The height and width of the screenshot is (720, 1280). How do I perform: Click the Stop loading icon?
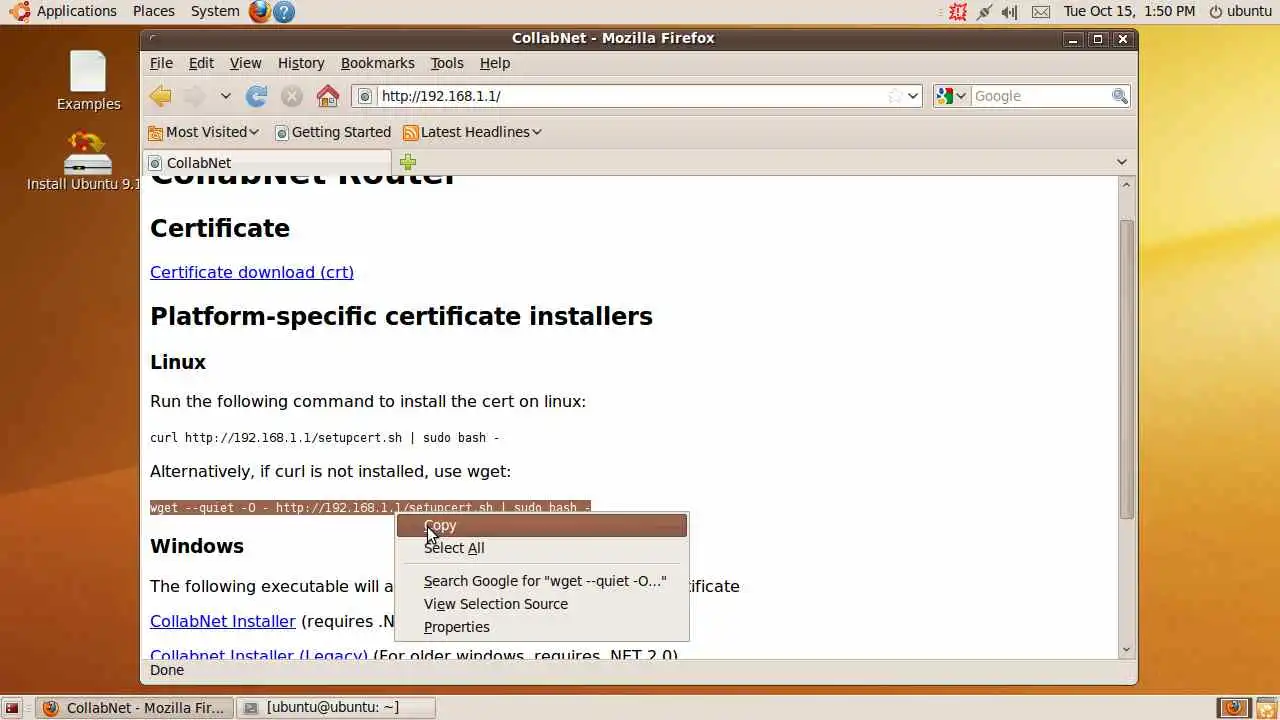(292, 96)
